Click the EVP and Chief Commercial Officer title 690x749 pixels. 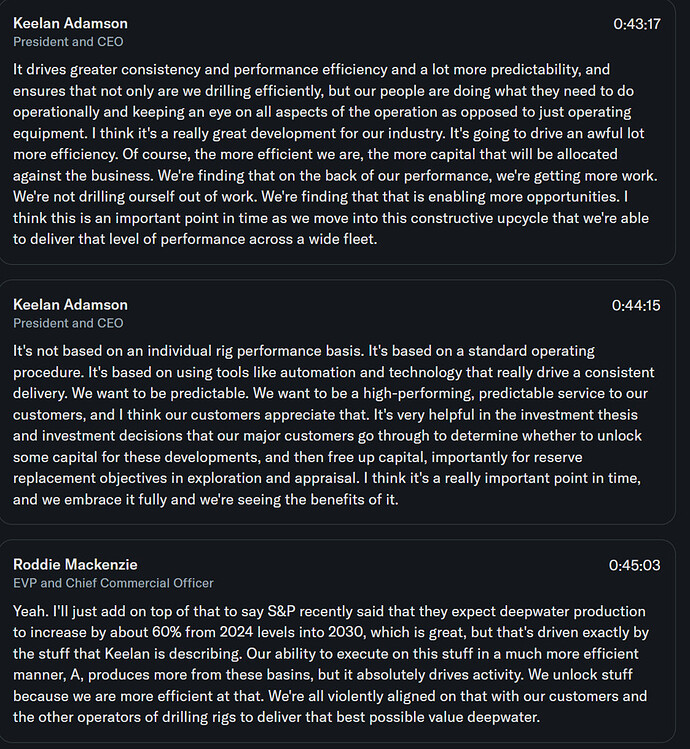(113, 583)
